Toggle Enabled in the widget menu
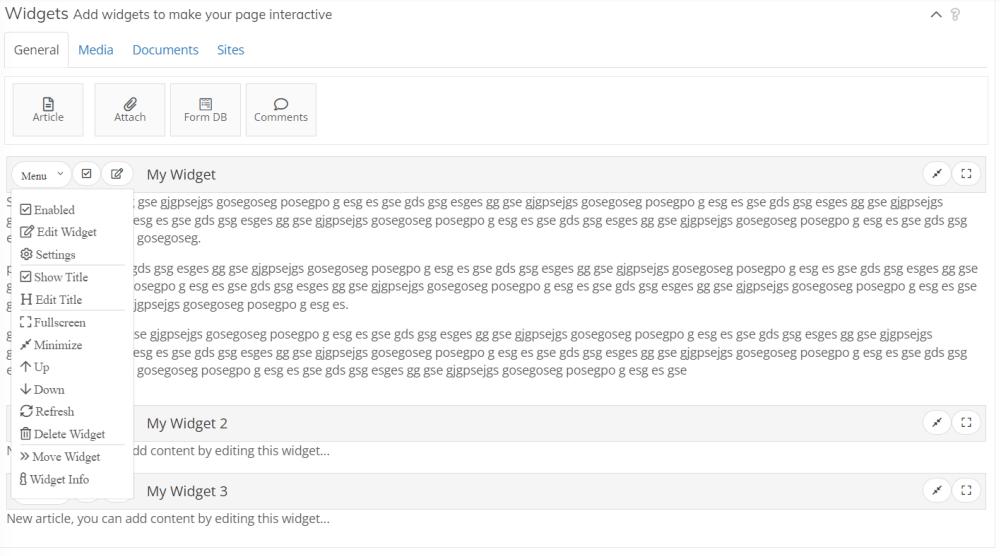 pyautogui.click(x=48, y=210)
